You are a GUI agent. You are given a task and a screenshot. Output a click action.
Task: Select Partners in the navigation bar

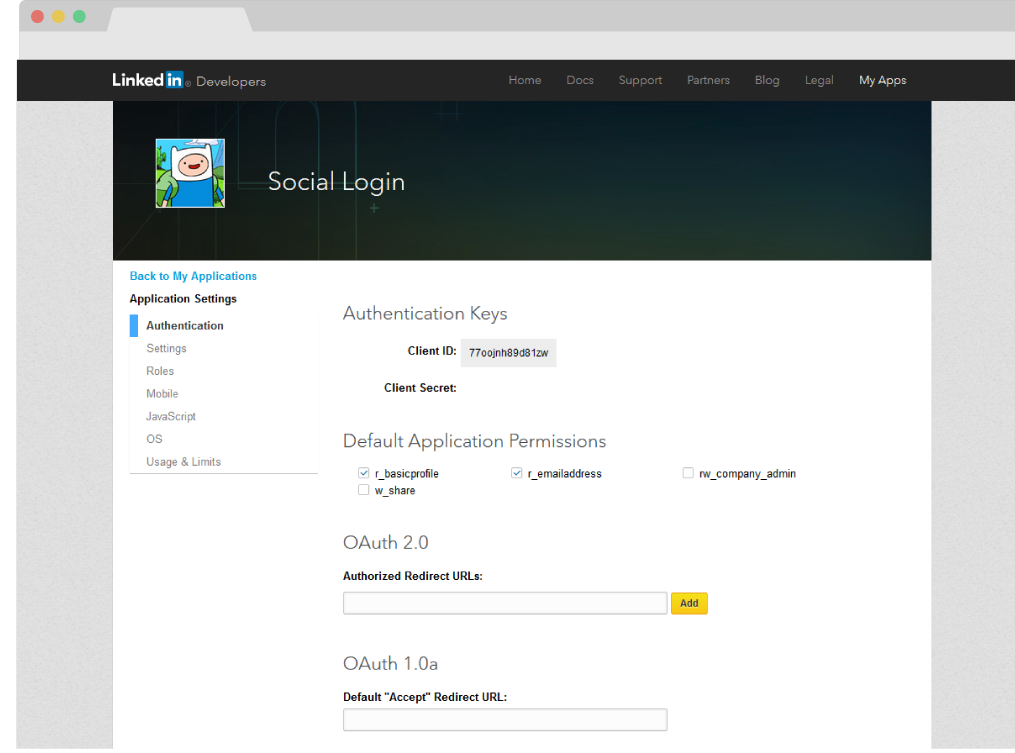point(708,80)
